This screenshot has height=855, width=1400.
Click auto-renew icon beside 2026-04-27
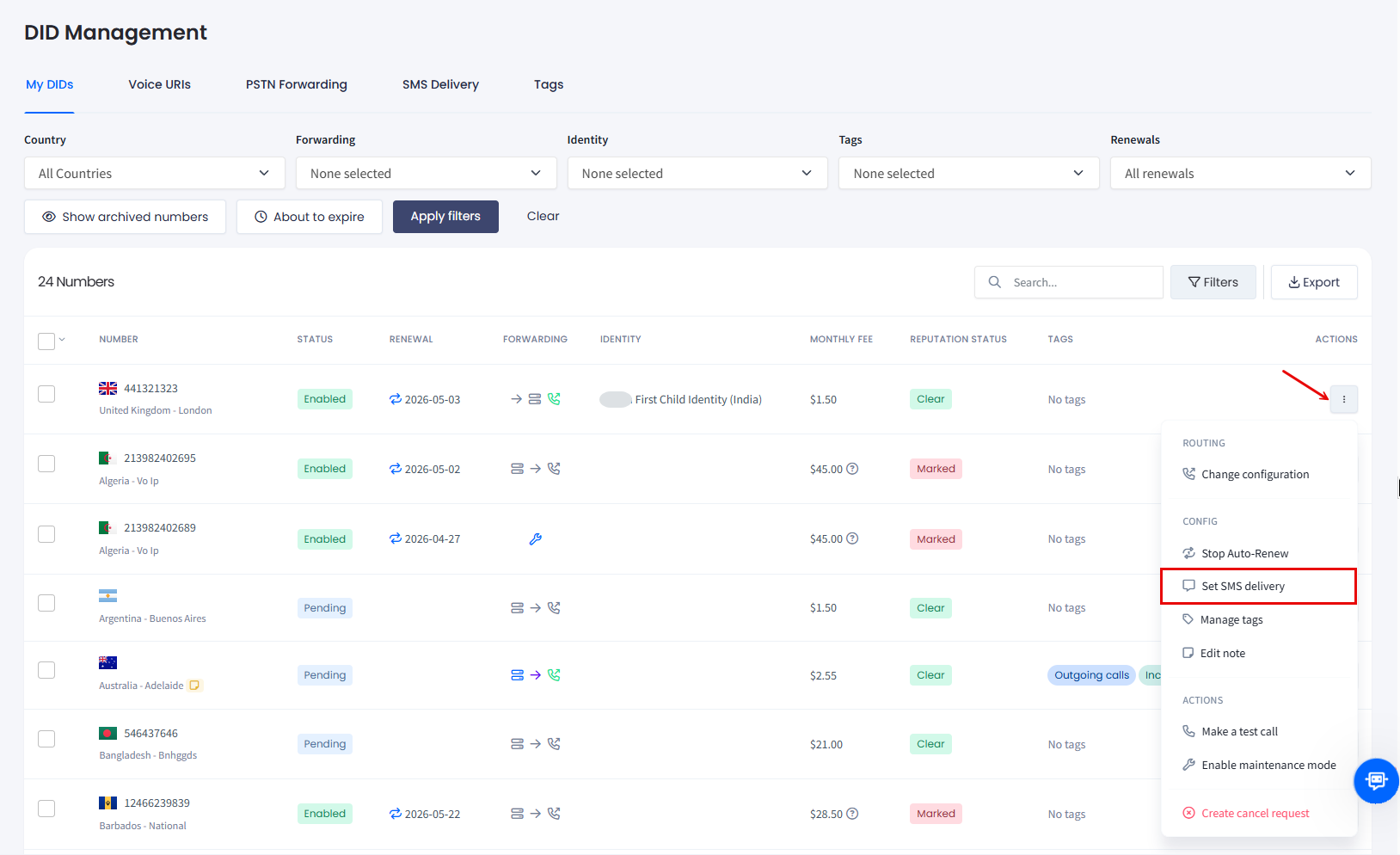[396, 538]
